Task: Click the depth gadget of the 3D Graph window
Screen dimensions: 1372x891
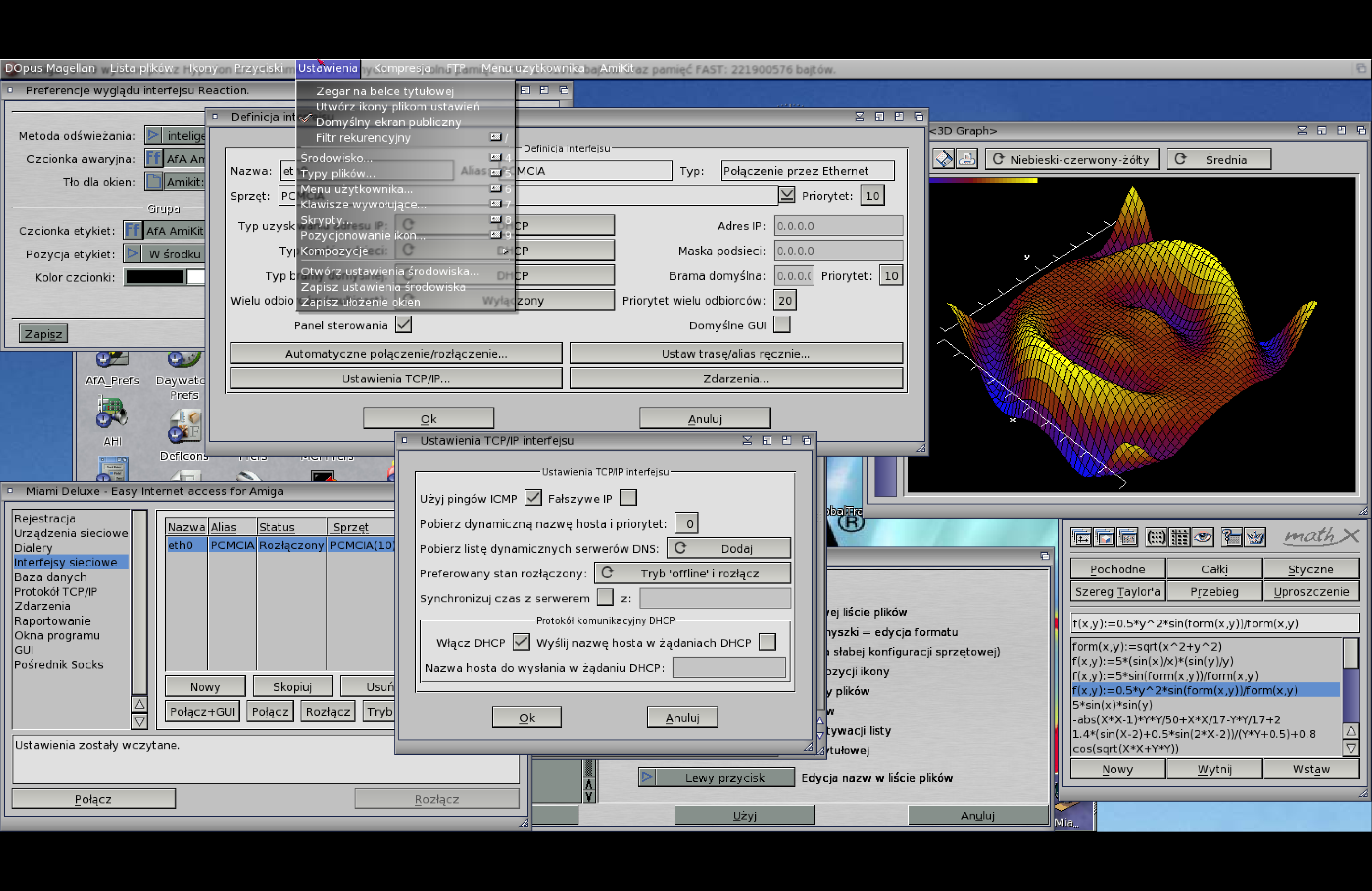Action: point(1361,130)
